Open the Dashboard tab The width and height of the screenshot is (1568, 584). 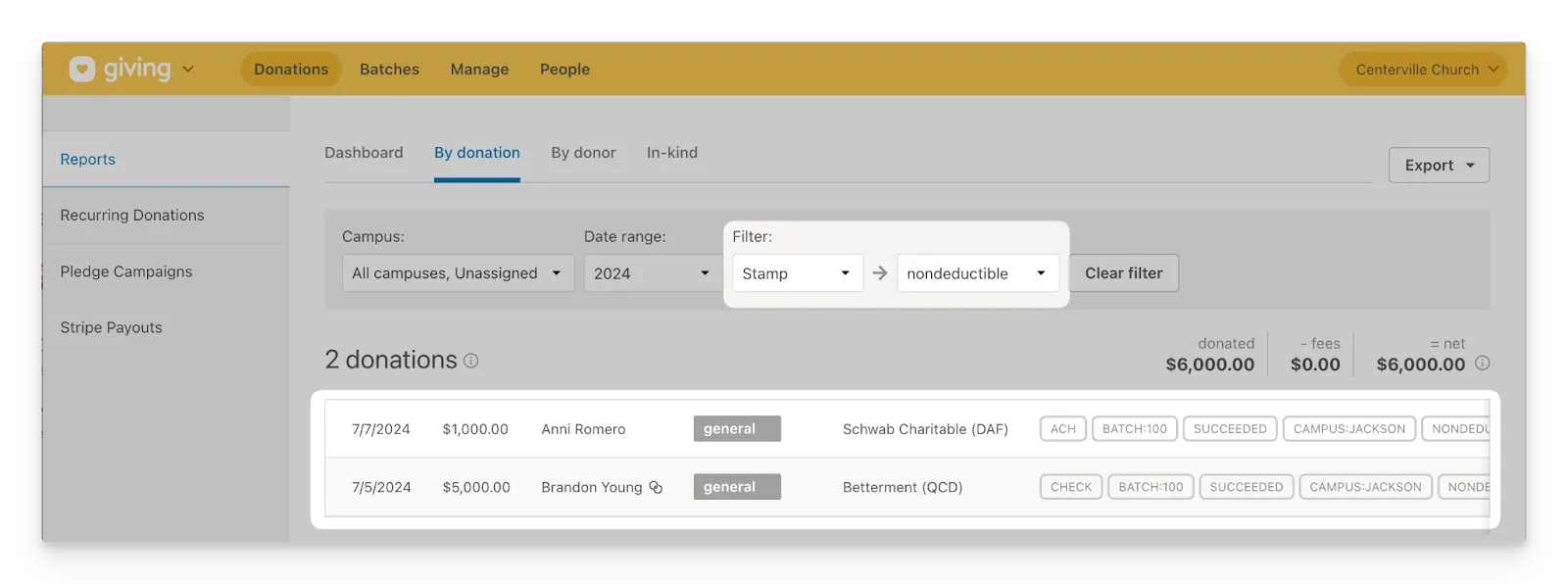[x=364, y=153]
